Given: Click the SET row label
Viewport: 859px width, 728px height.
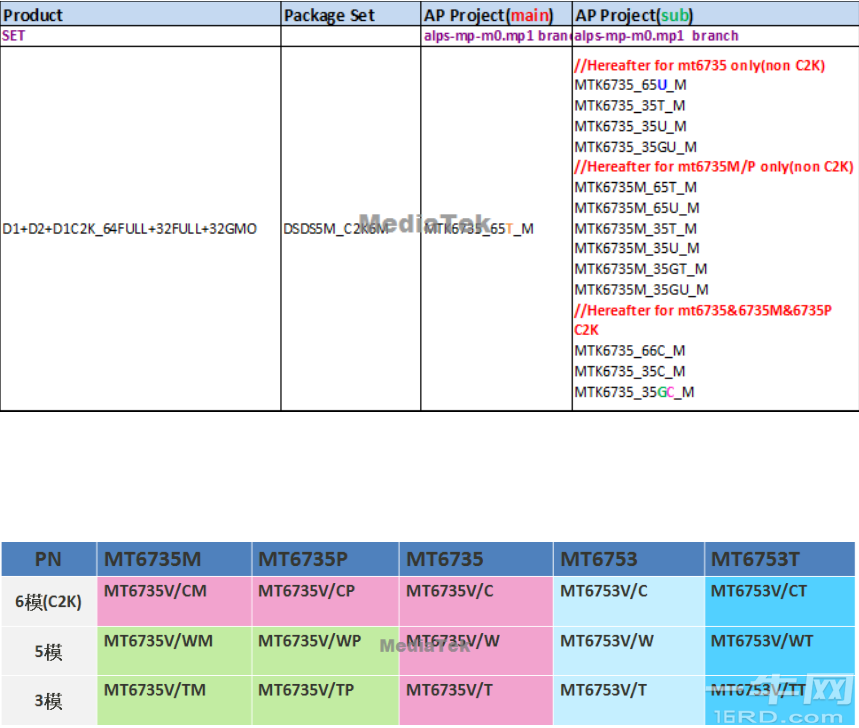Looking at the screenshot, I should (14, 36).
